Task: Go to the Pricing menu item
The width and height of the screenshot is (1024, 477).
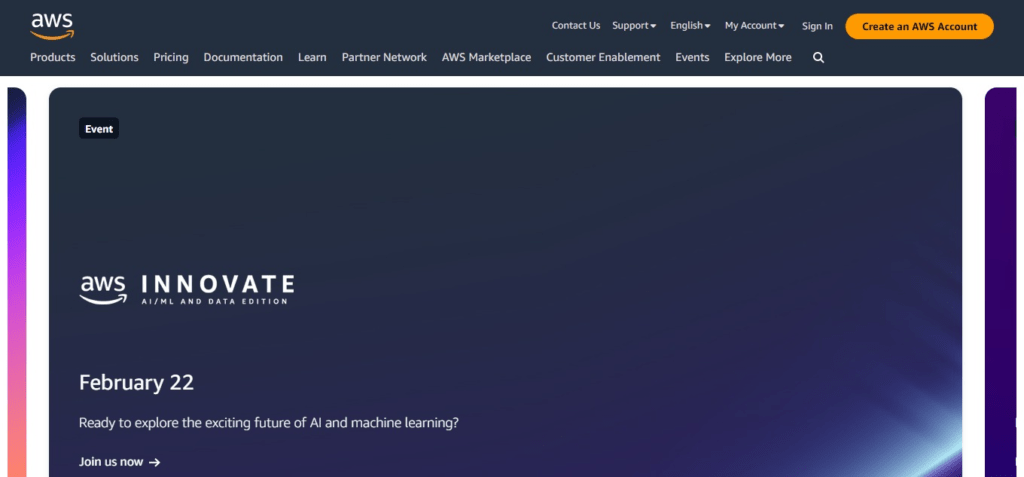Action: tap(171, 58)
